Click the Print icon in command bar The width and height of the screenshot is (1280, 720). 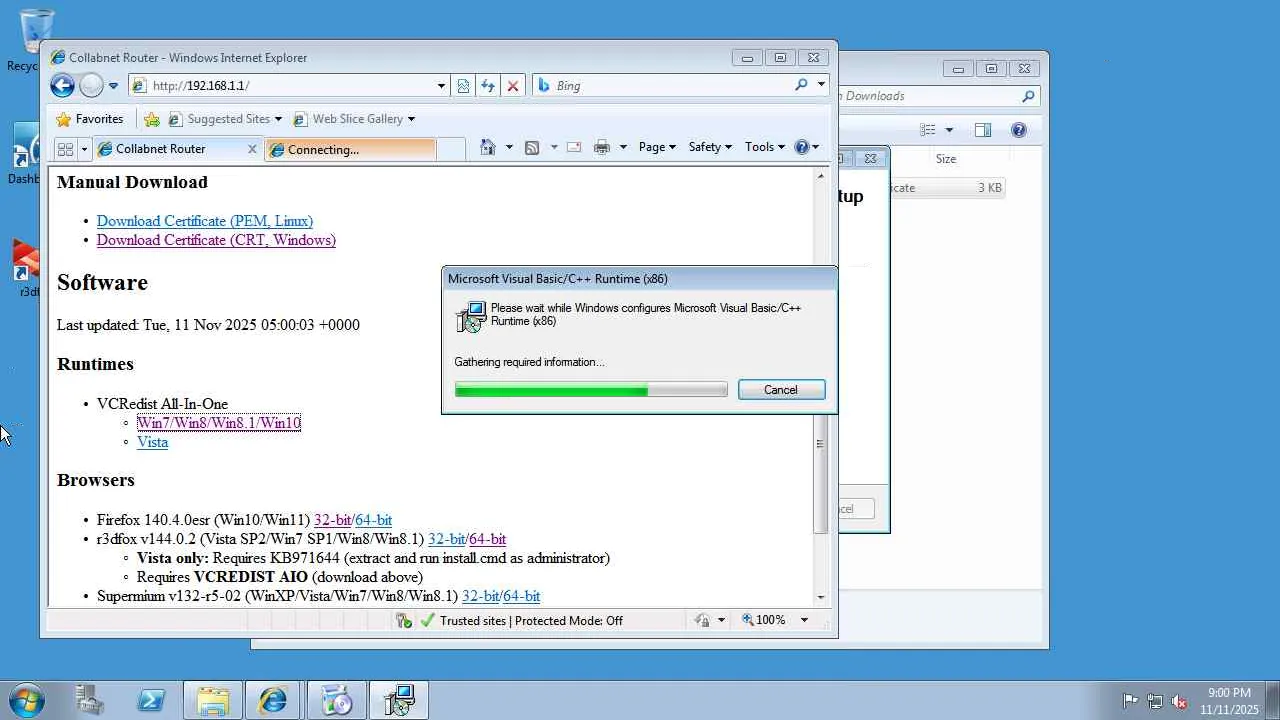(x=601, y=147)
